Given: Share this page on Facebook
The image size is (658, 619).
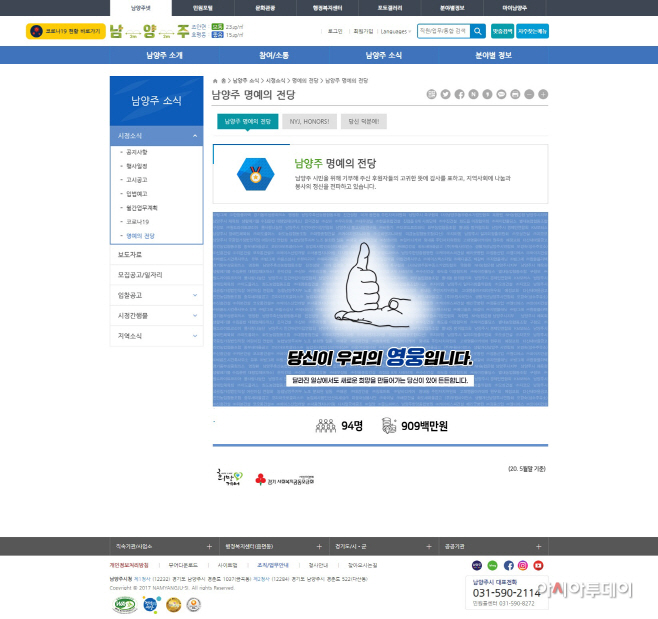Looking at the screenshot, I should (460, 94).
